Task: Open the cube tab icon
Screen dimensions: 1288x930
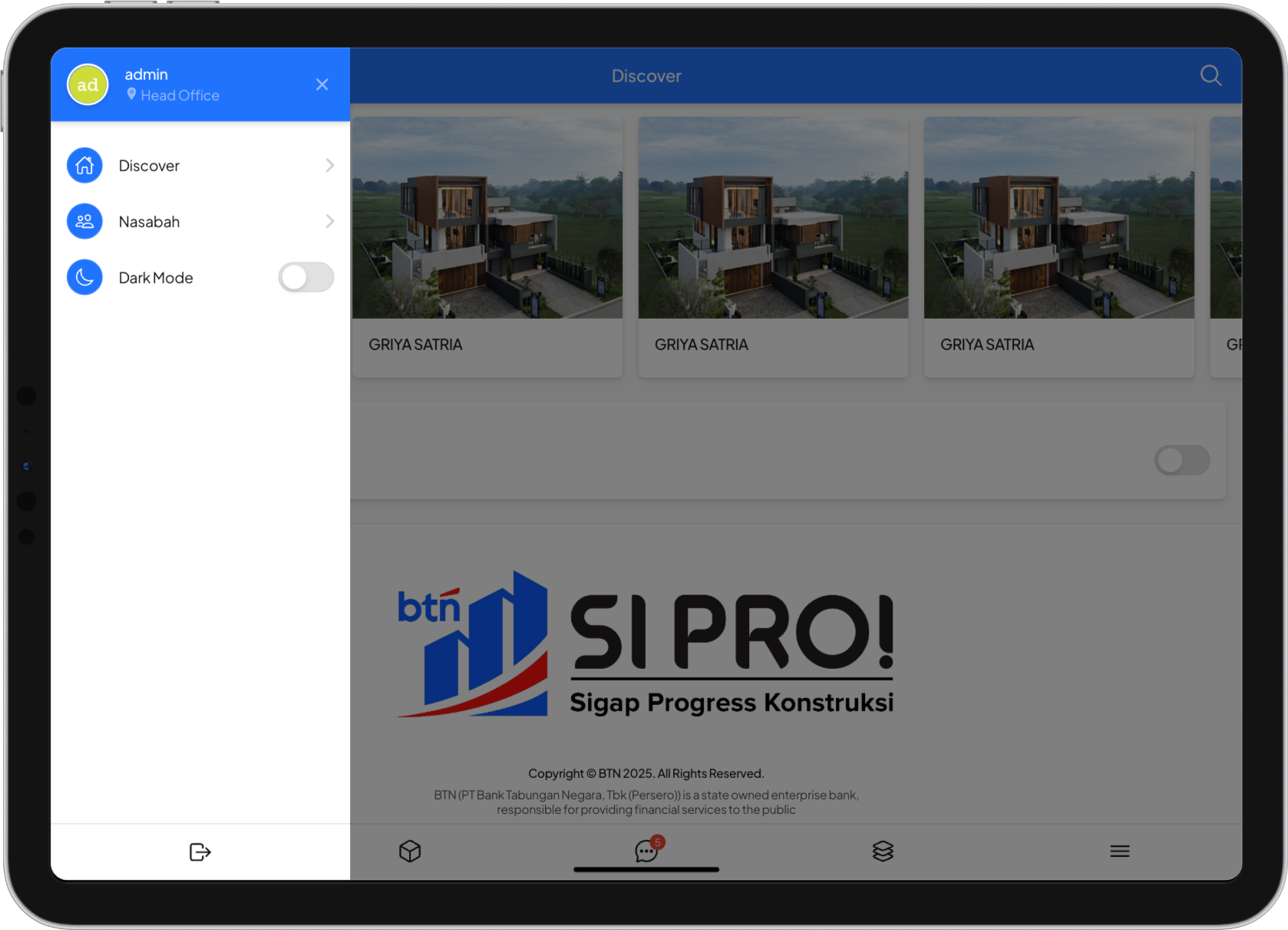Action: (410, 851)
